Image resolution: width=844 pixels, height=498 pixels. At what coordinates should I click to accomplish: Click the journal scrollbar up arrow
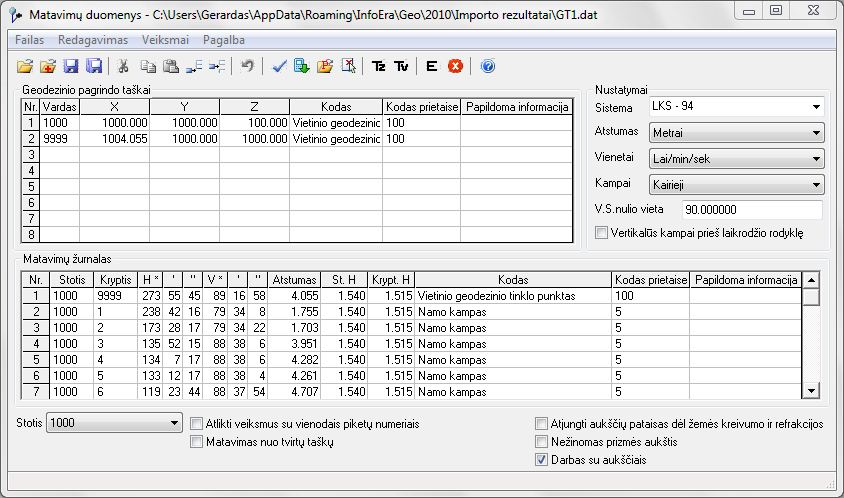811,280
